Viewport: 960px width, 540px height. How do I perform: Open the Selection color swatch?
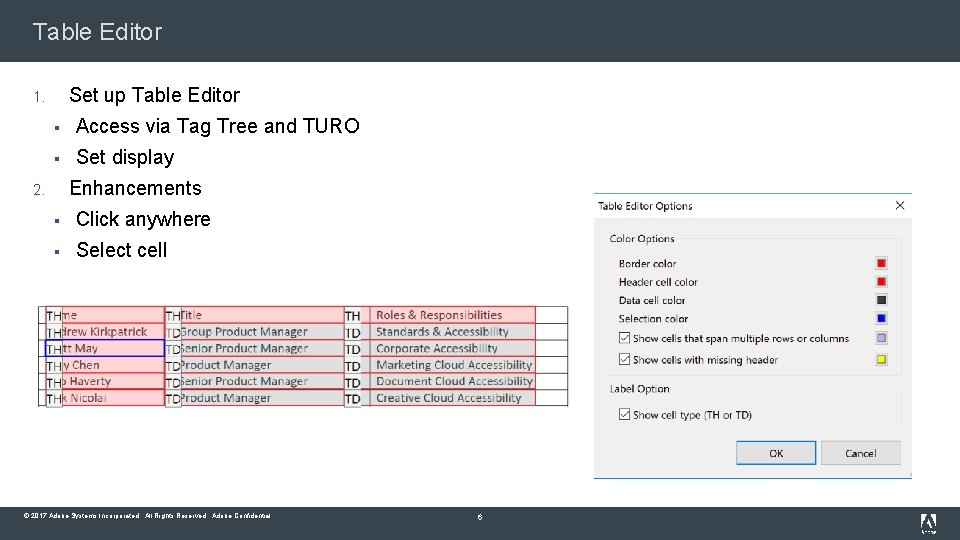(881, 318)
